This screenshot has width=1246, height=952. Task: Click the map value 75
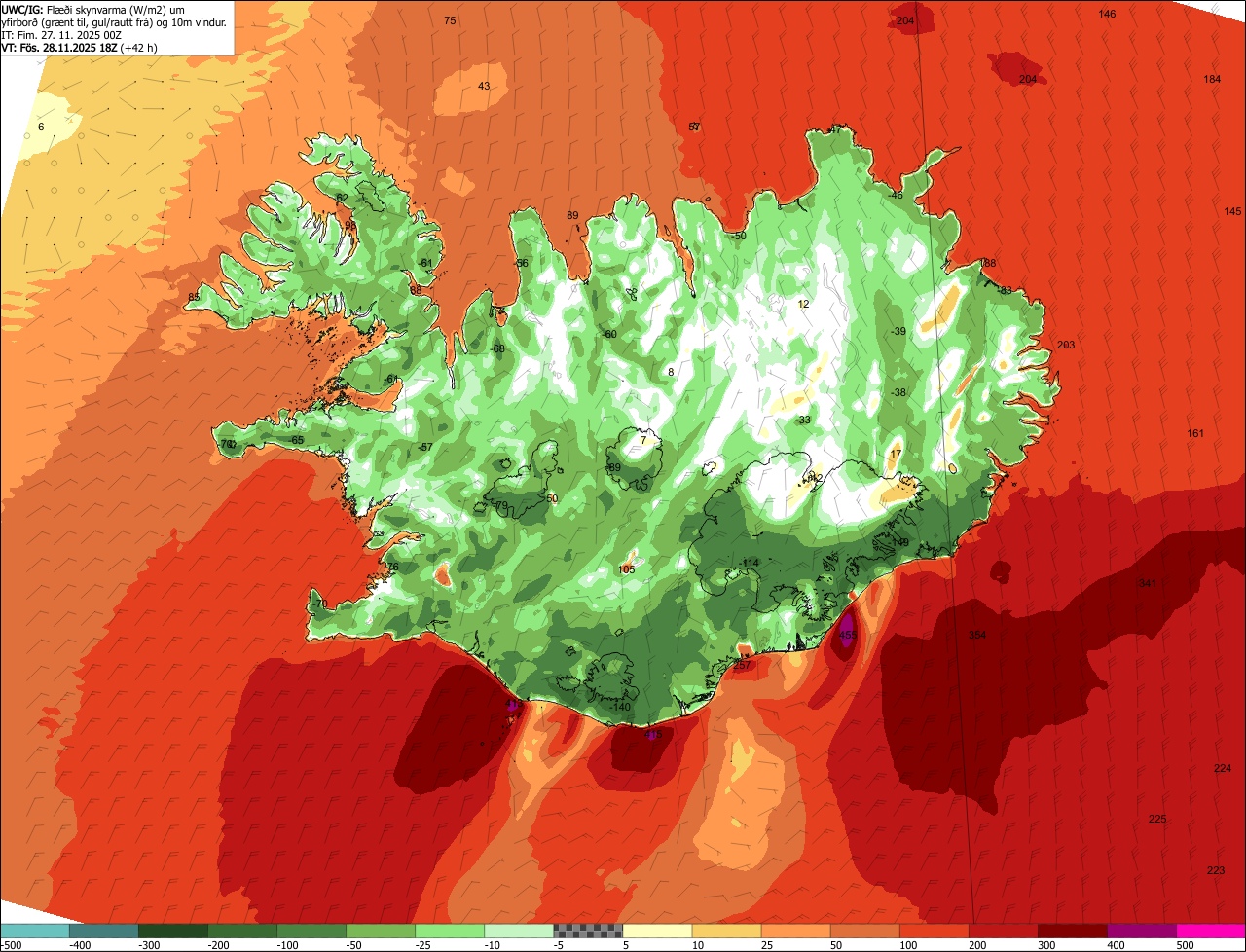[450, 20]
